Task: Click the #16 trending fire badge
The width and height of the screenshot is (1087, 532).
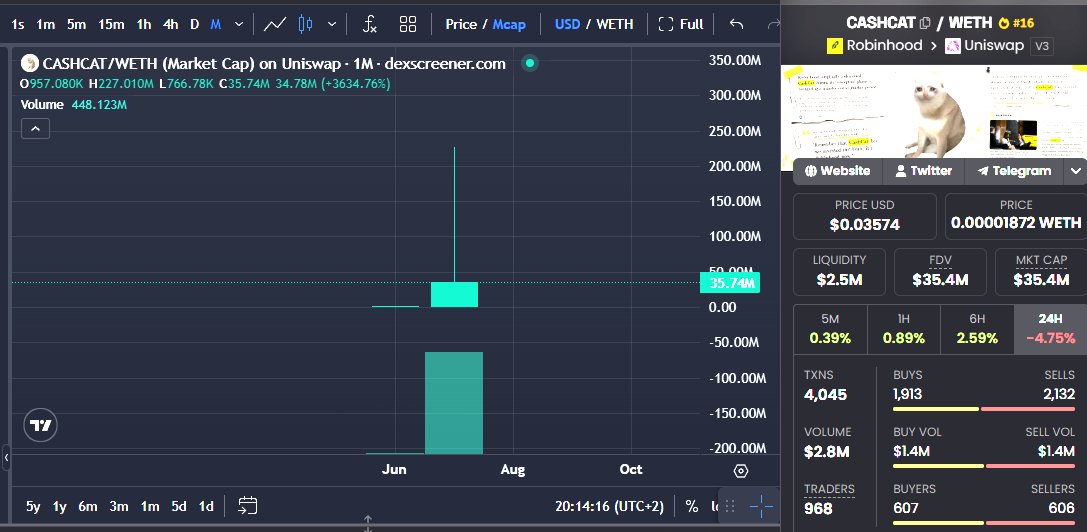Action: tap(1016, 23)
